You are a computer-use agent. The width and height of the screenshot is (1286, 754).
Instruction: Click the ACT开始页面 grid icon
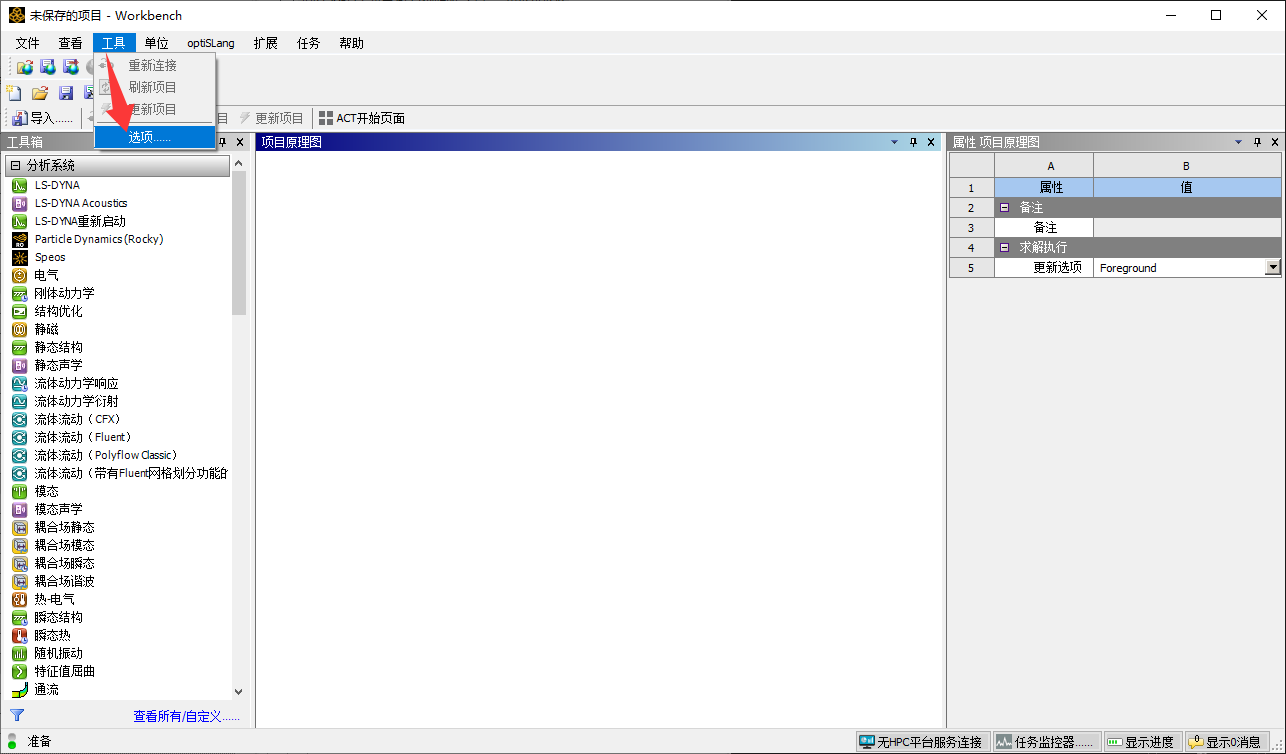pyautogui.click(x=325, y=118)
